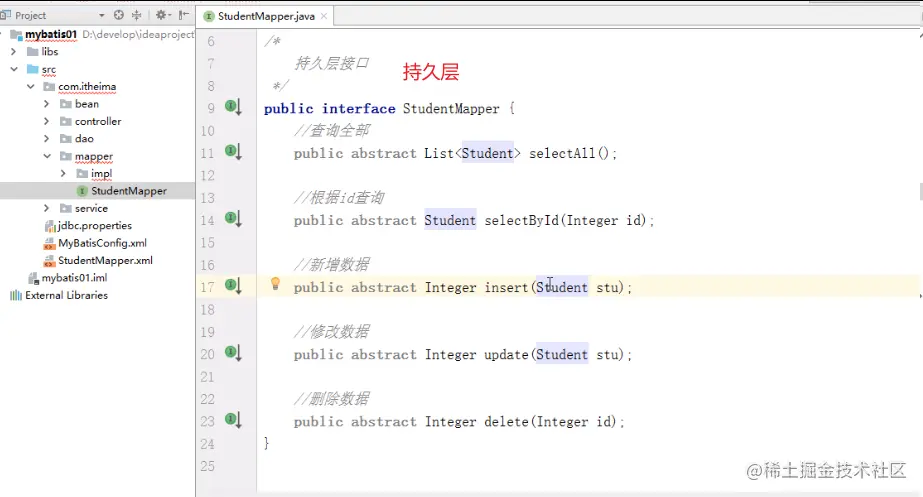
Task: Click the gutter icon next to insert line 17
Action: coord(233,286)
